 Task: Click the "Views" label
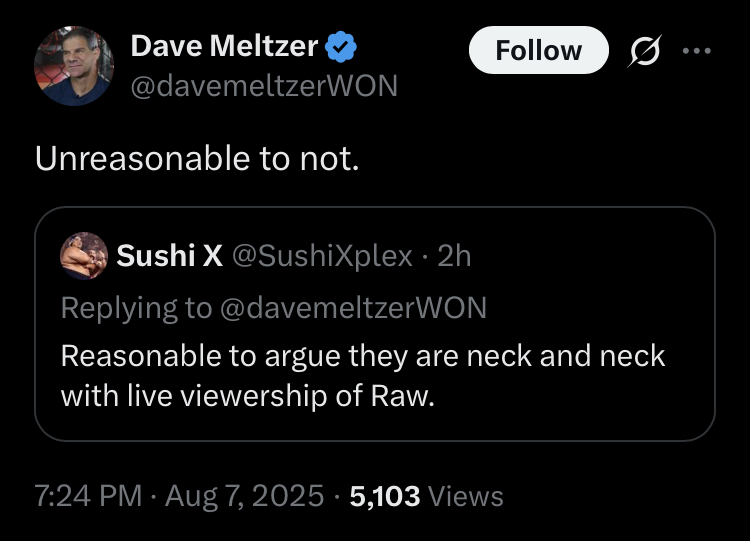pos(465,495)
